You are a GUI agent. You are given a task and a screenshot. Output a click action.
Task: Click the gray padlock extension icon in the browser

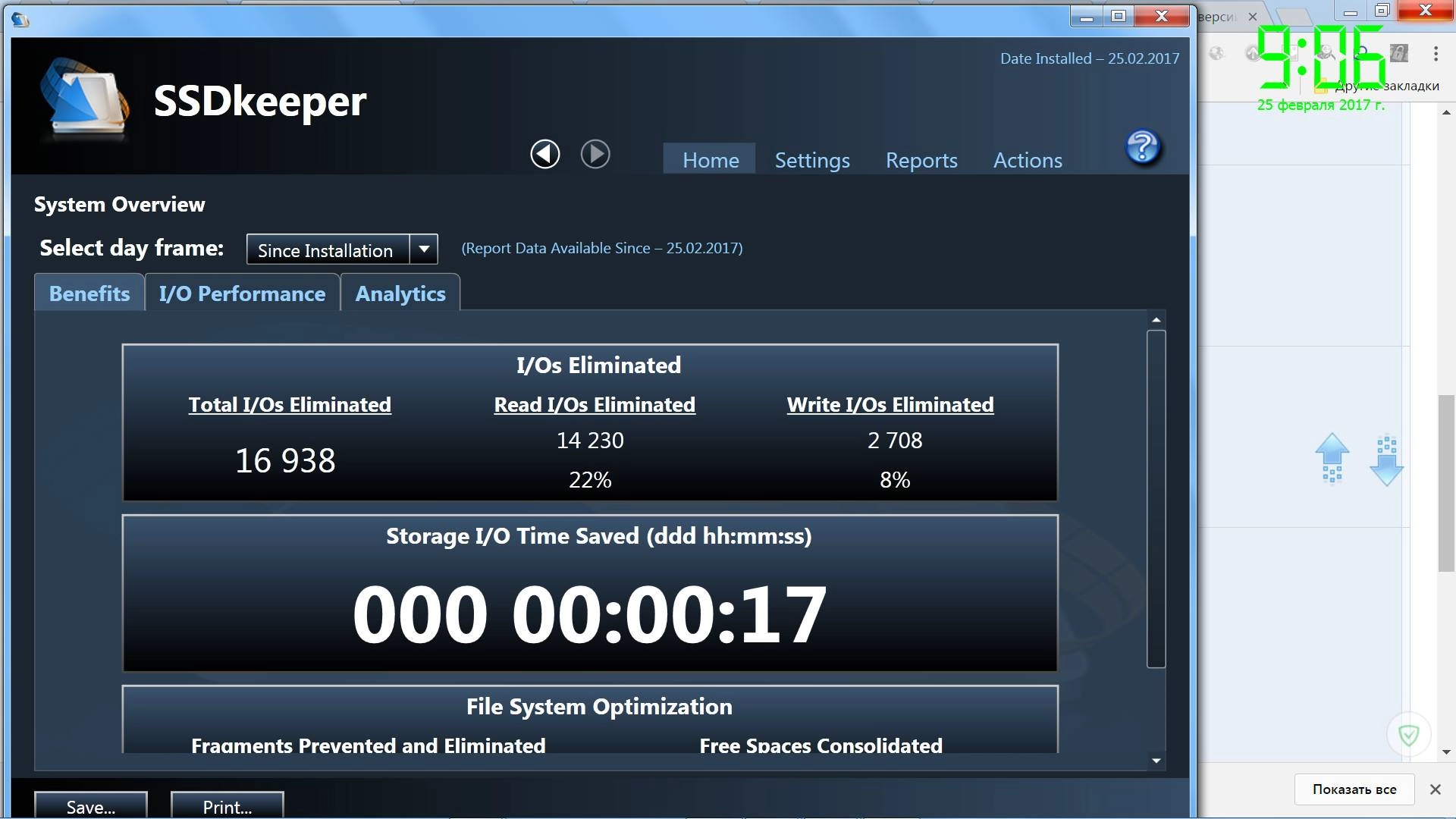pos(1399,53)
